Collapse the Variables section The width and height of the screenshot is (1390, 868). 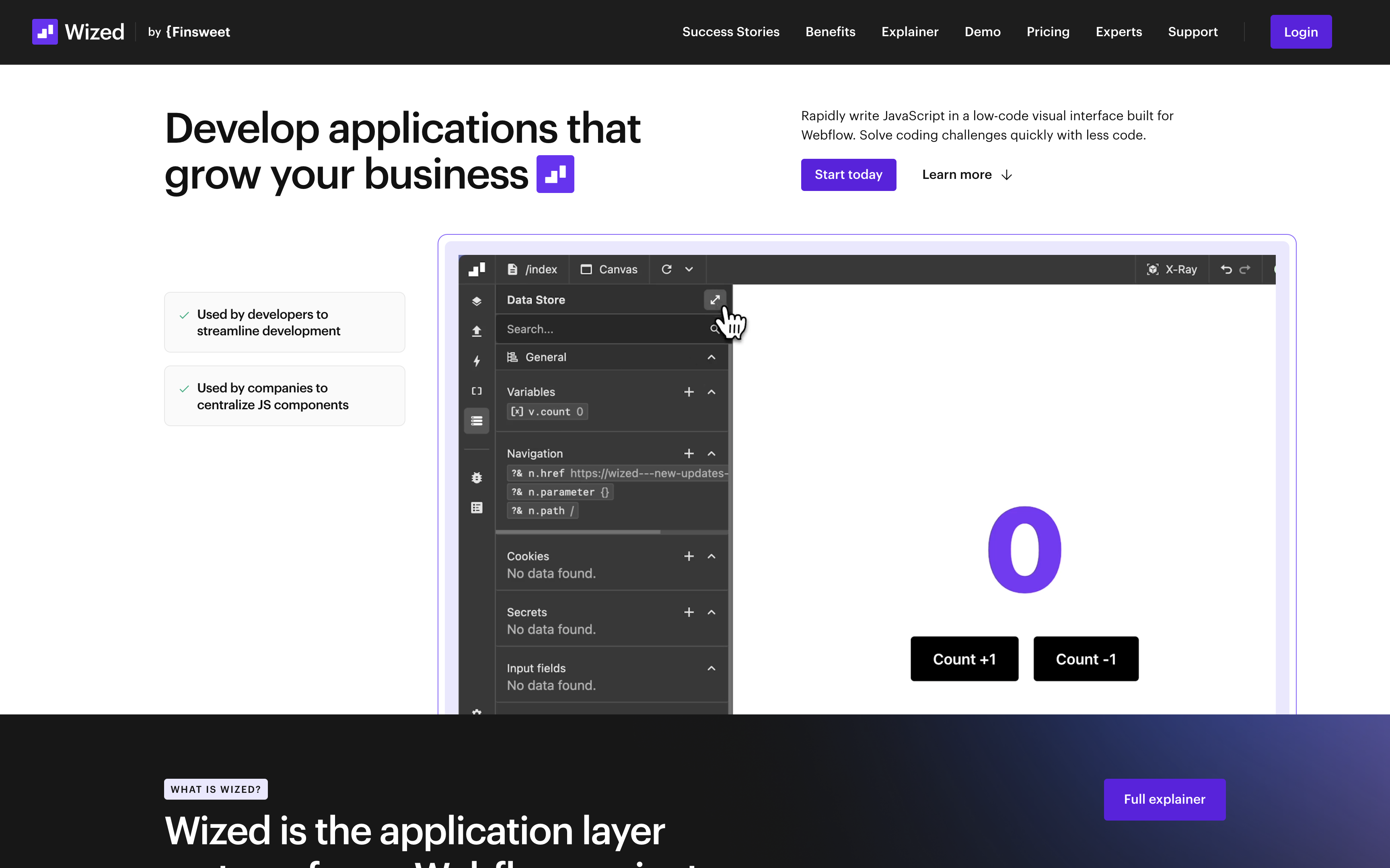pos(711,392)
